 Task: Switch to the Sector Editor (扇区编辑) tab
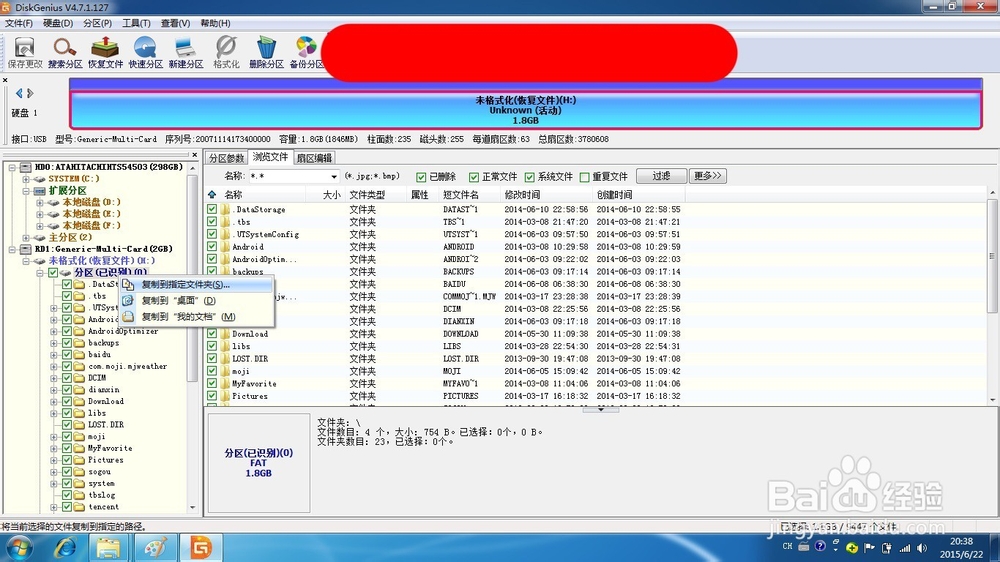(x=314, y=158)
